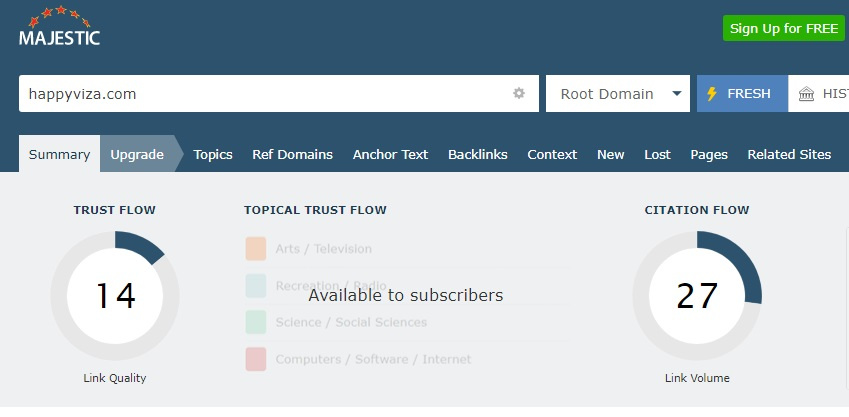
Task: Click the orange Arts / Television swatch
Action: (256, 249)
